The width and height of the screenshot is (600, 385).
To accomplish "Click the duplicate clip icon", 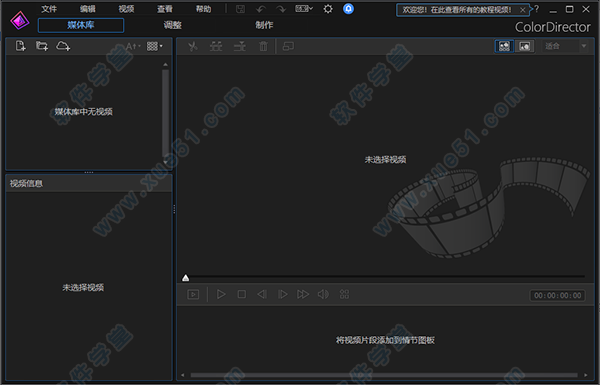I will click(288, 46).
